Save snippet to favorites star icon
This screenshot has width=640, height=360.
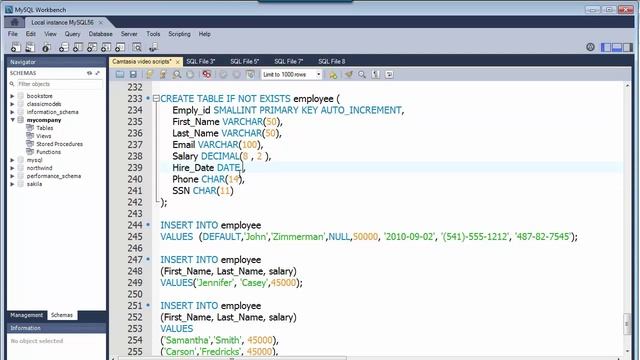[333, 74]
